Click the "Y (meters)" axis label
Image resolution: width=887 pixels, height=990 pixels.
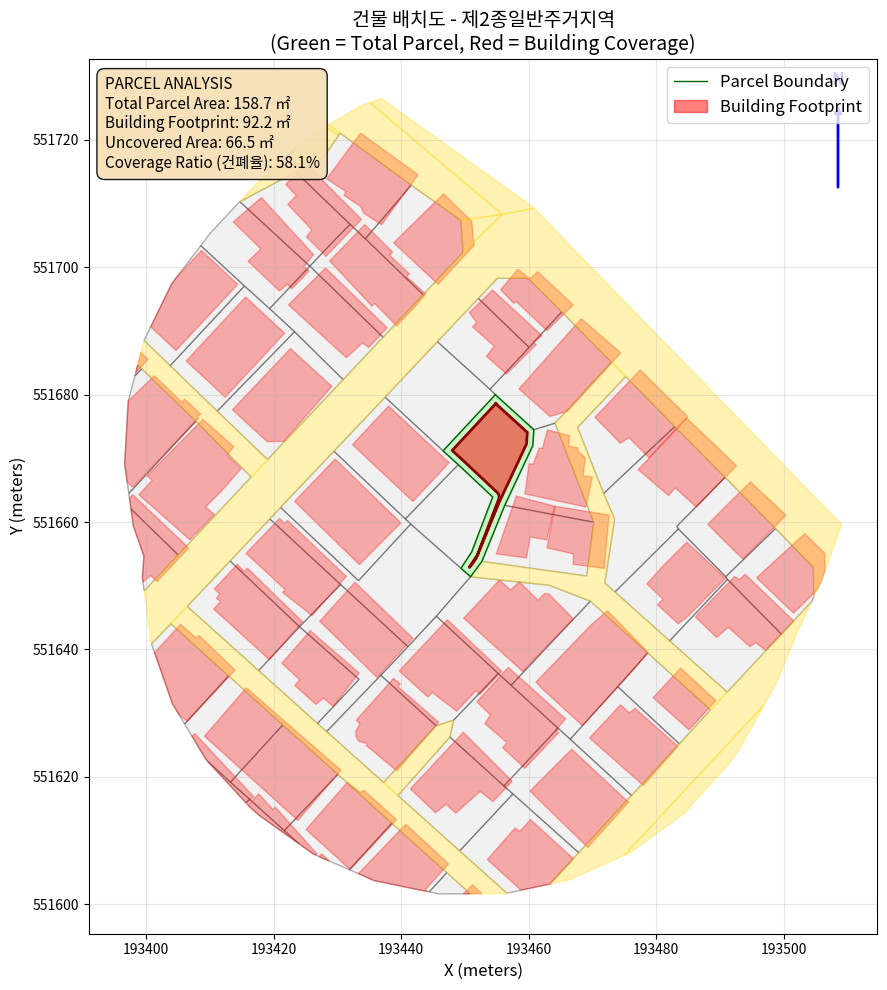click(x=17, y=497)
